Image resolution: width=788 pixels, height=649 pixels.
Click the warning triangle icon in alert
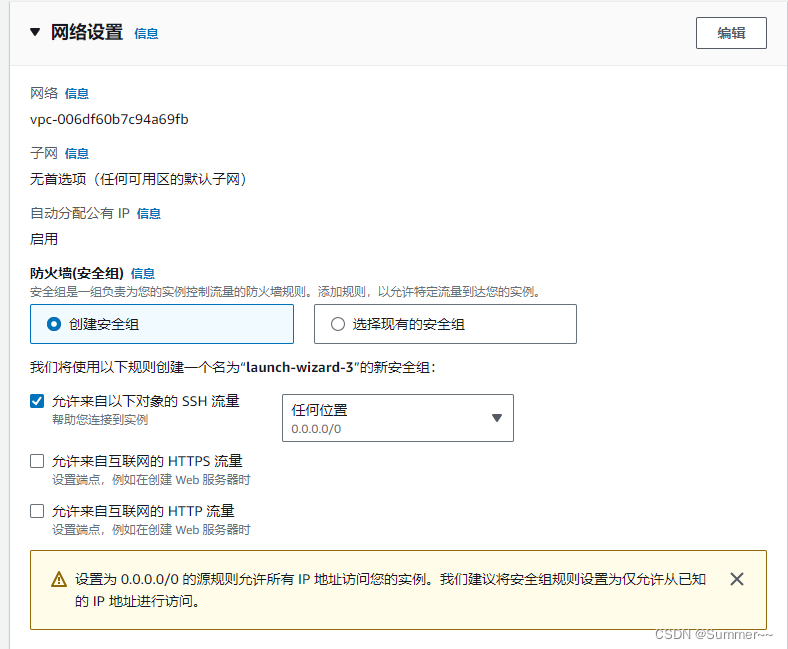tap(59, 579)
